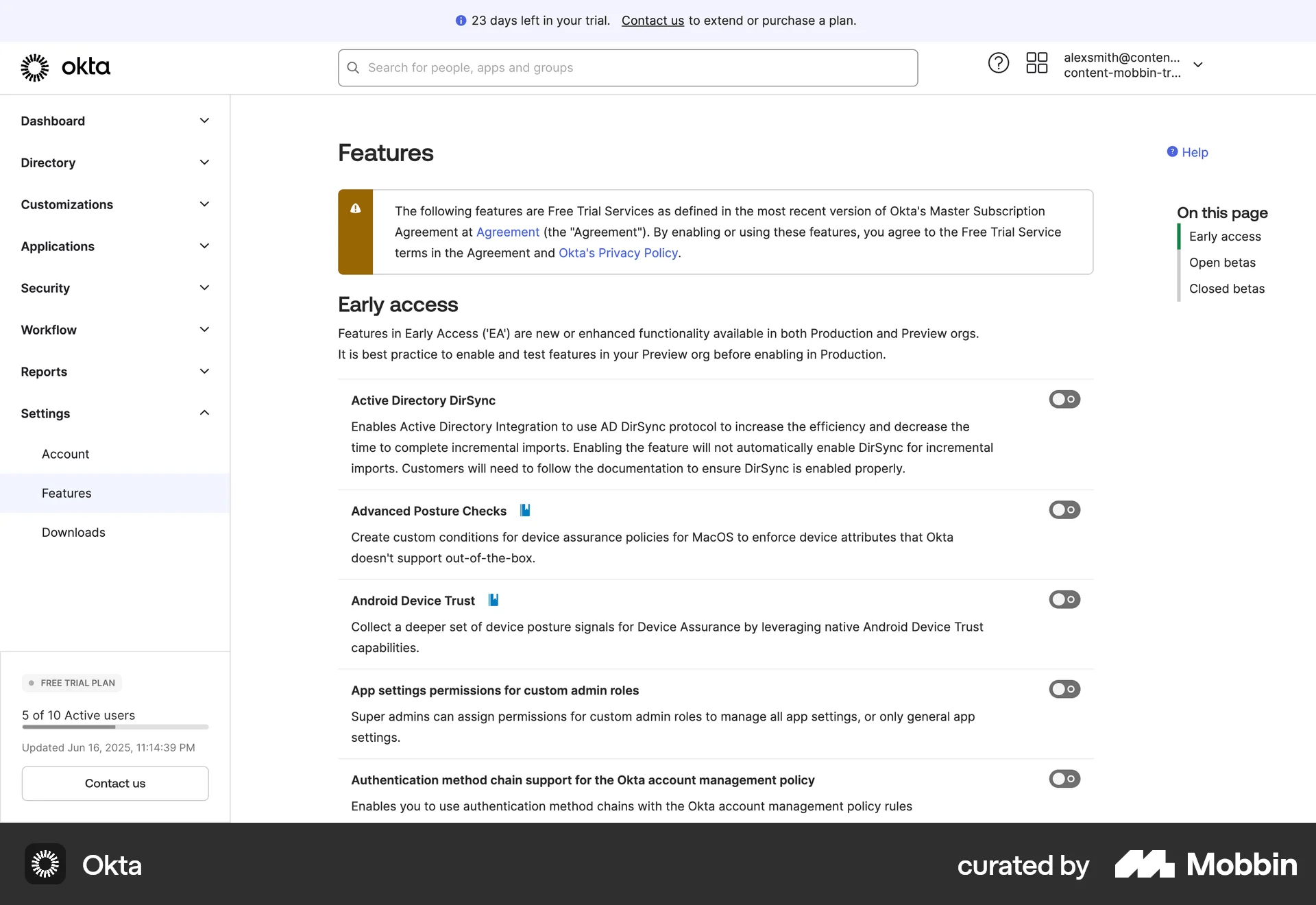Click the flag icon beside Advanced Posture Checks
This screenshot has width=1316, height=905.
coord(525,510)
